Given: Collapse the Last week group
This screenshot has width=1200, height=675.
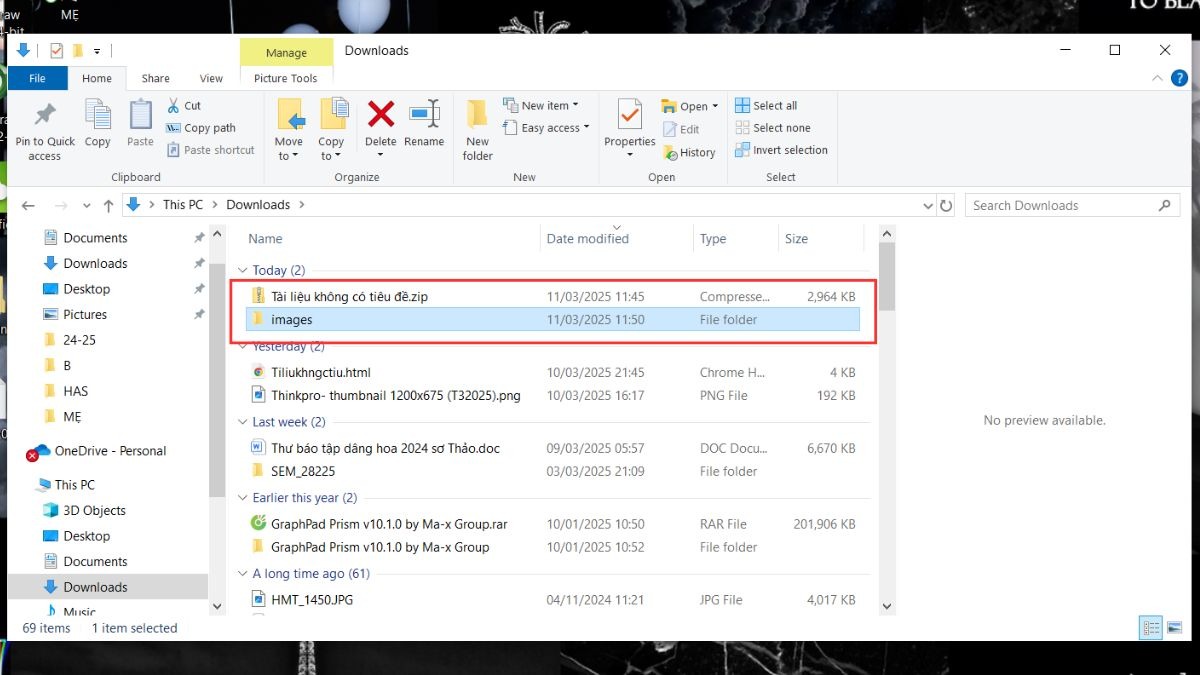Looking at the screenshot, I should (243, 422).
